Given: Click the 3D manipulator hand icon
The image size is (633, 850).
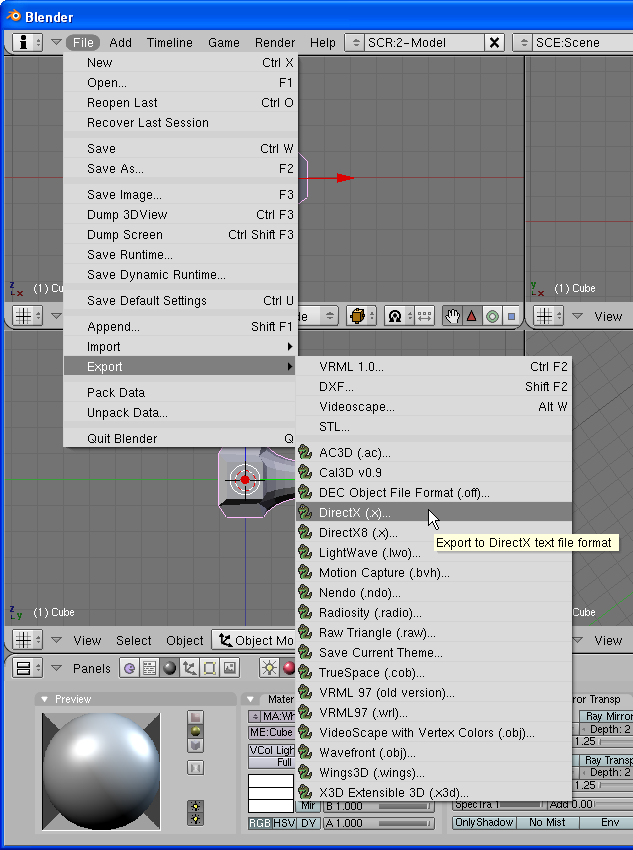Looking at the screenshot, I should coord(452,316).
